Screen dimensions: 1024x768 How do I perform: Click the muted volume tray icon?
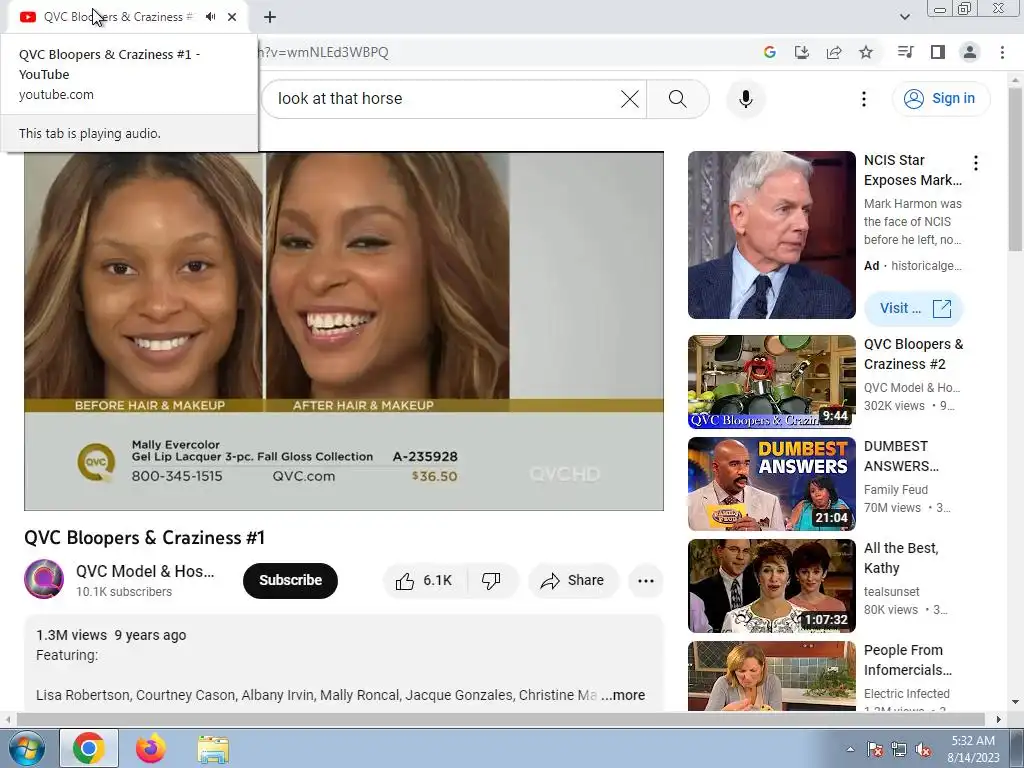point(923,749)
